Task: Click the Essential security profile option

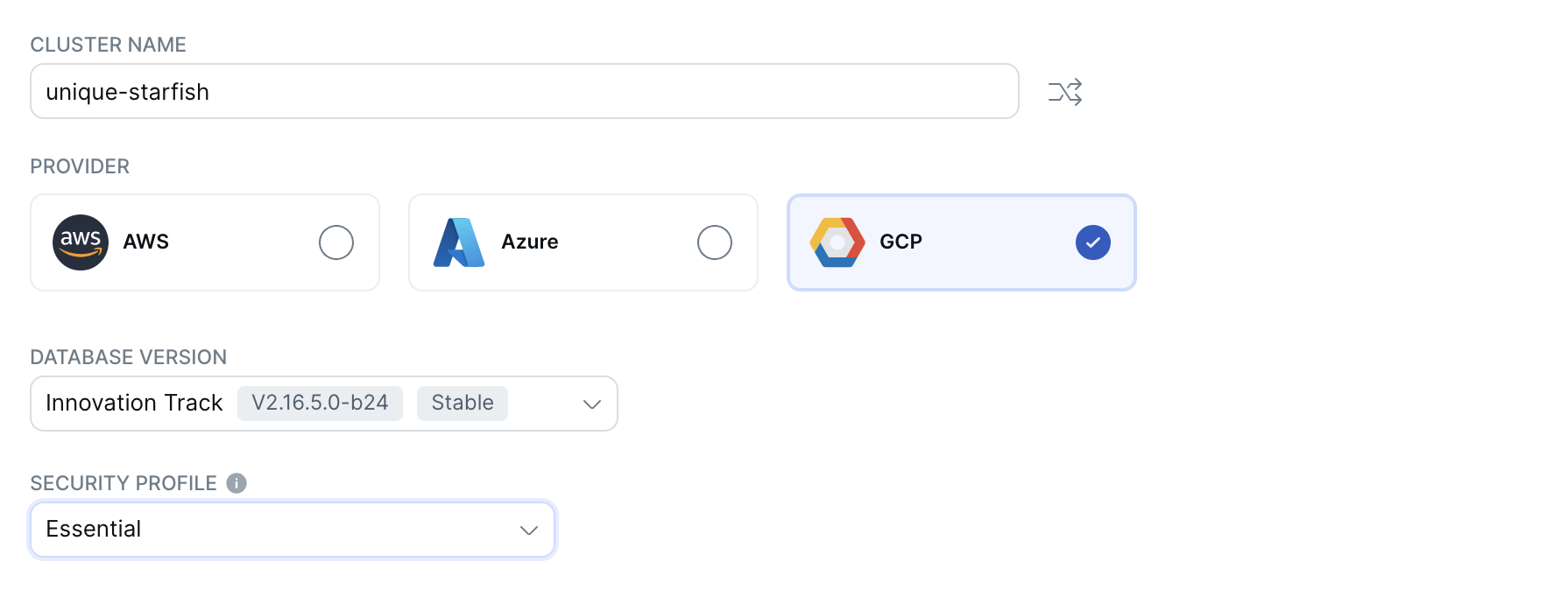Action: [94, 529]
